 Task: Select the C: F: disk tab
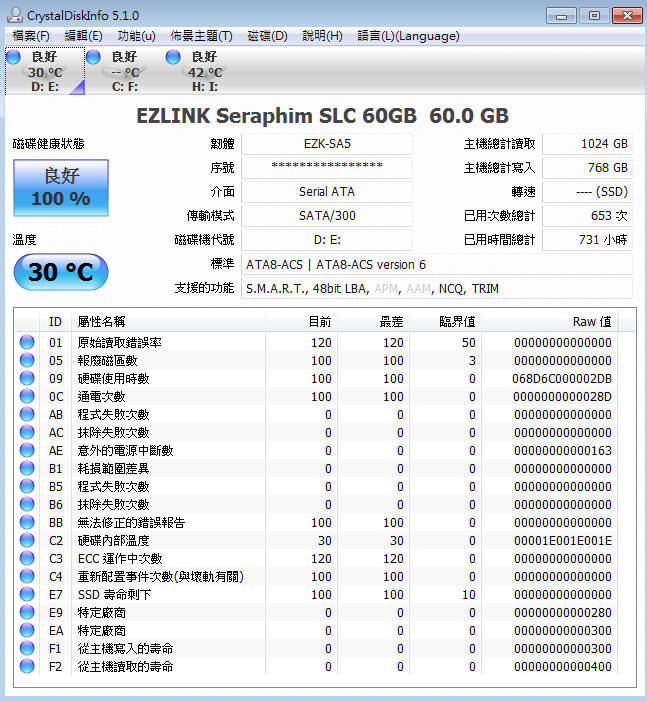tap(125, 71)
